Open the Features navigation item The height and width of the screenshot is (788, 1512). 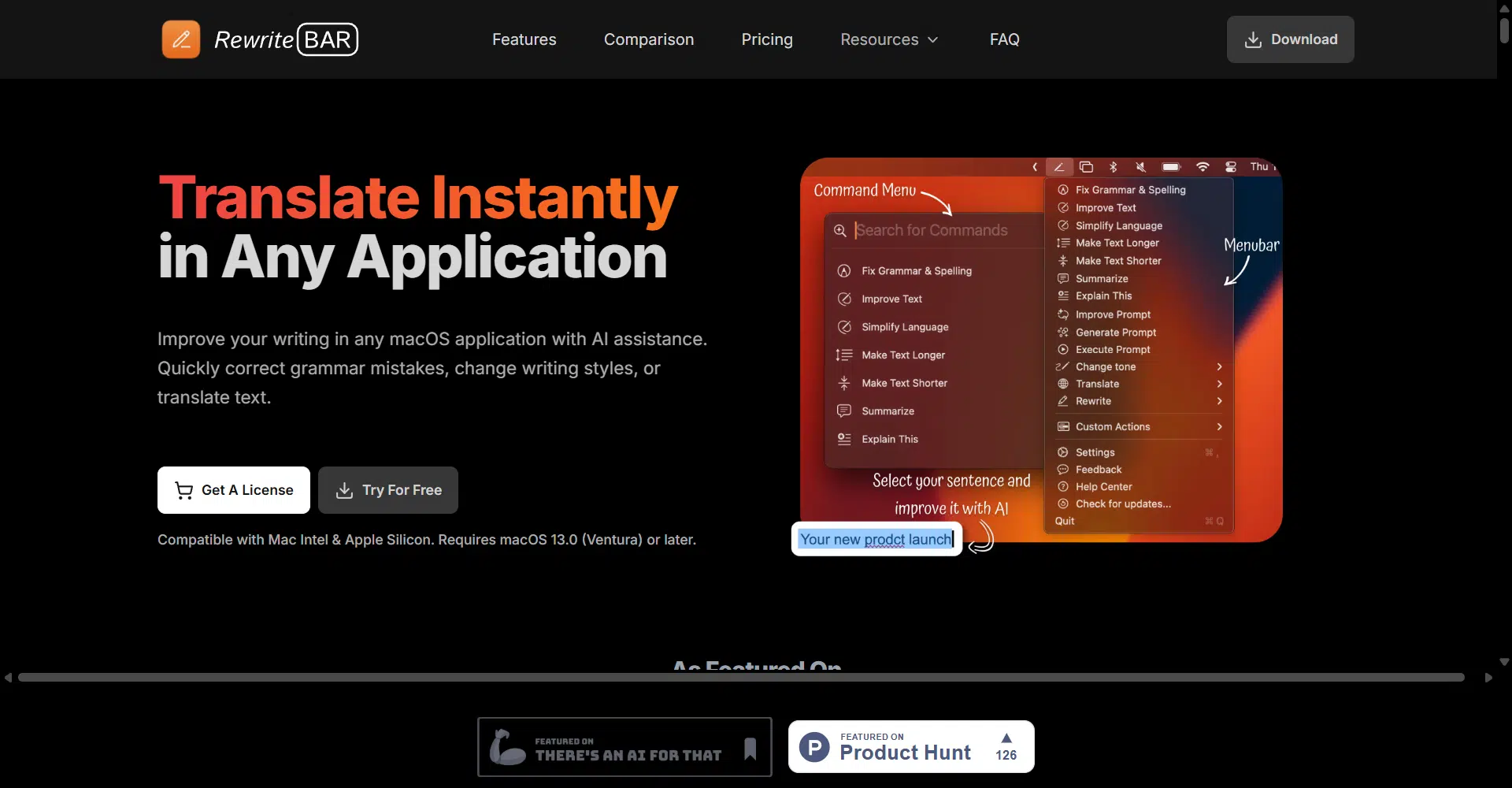point(524,39)
